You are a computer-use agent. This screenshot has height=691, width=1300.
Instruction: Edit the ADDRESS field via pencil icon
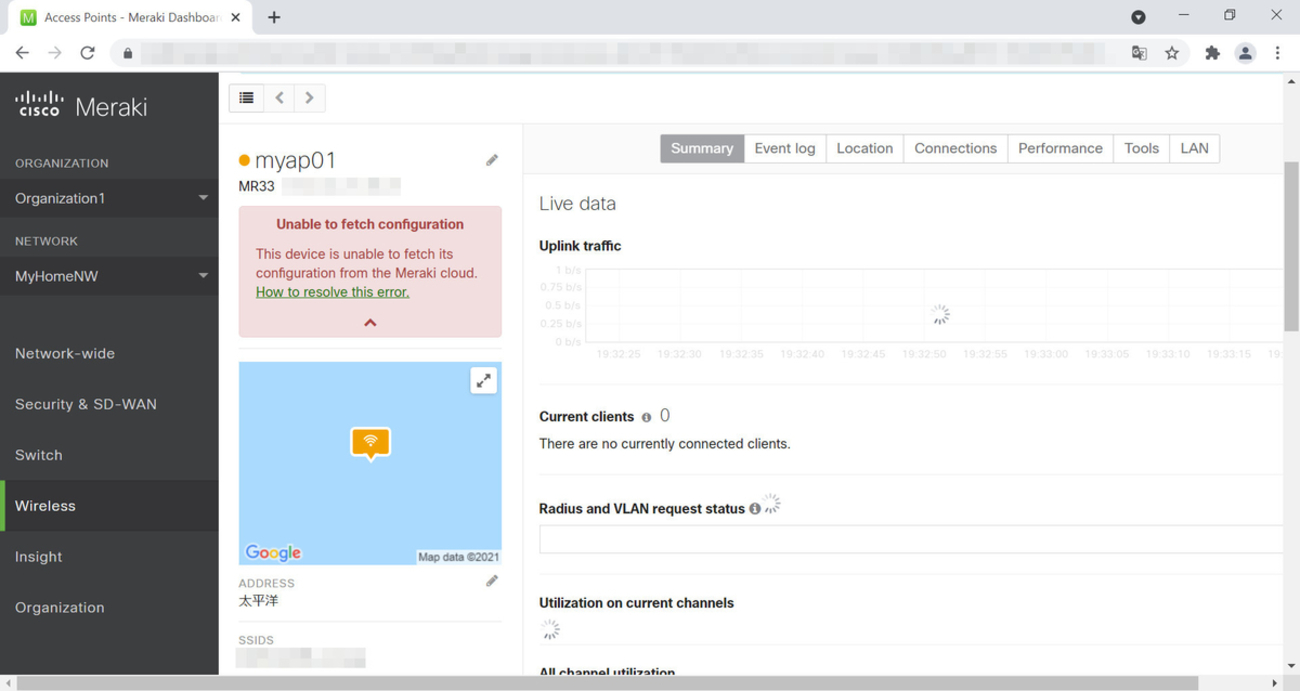pos(492,580)
